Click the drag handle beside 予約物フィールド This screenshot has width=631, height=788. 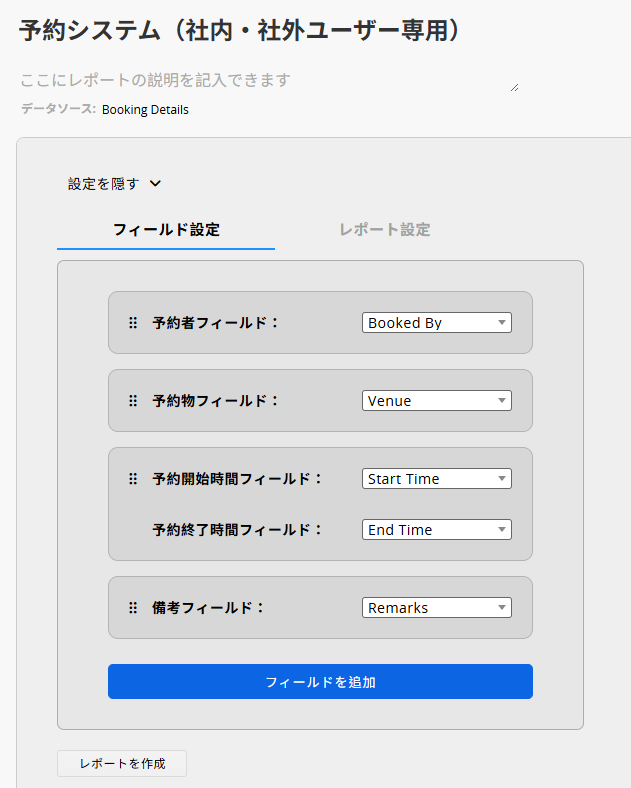click(133, 401)
